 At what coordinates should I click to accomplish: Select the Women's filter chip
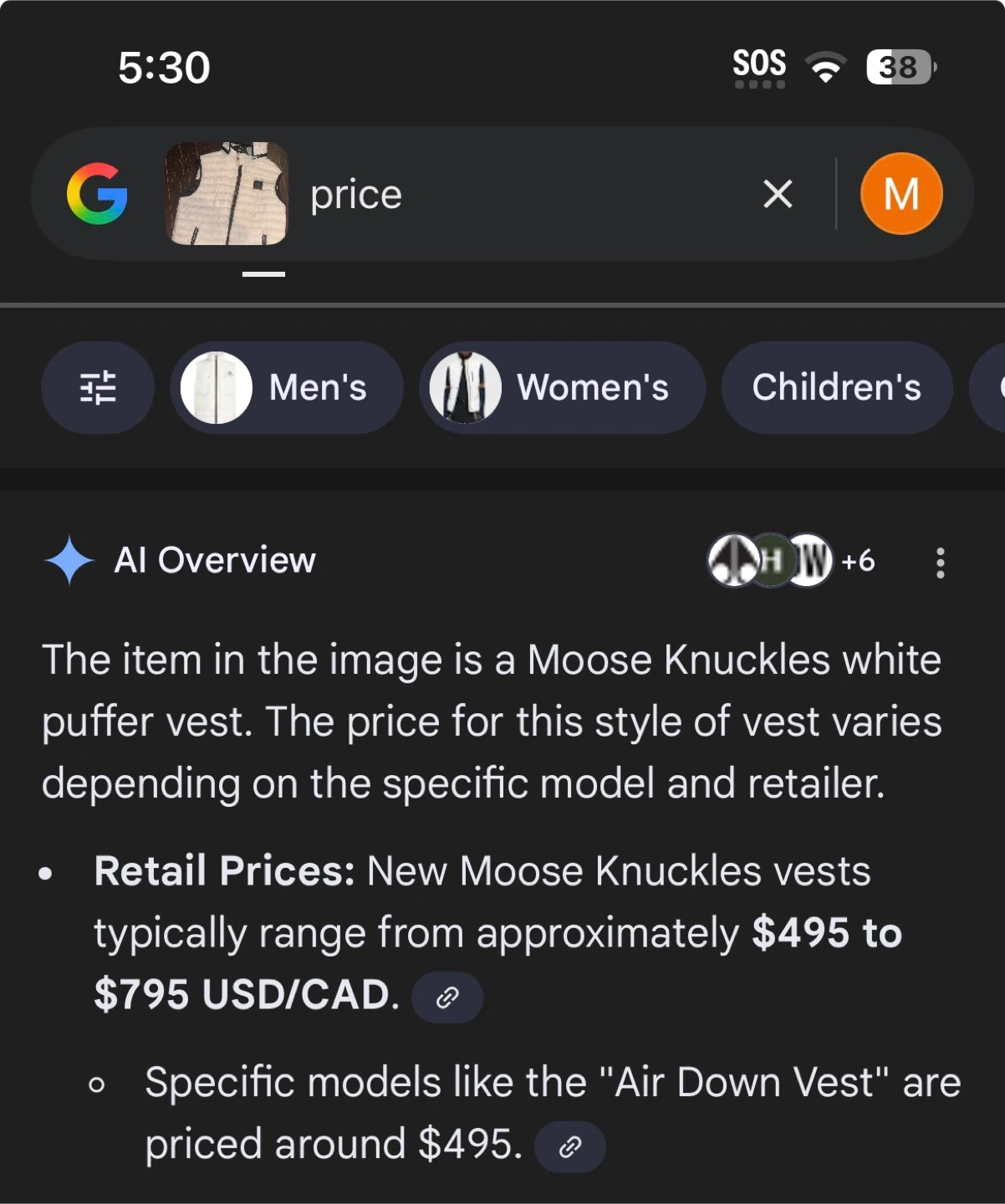562,388
